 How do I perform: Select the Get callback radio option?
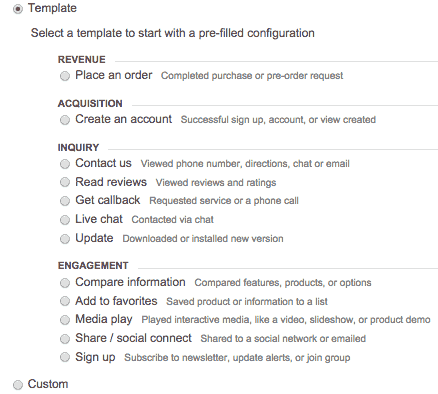tap(65, 201)
